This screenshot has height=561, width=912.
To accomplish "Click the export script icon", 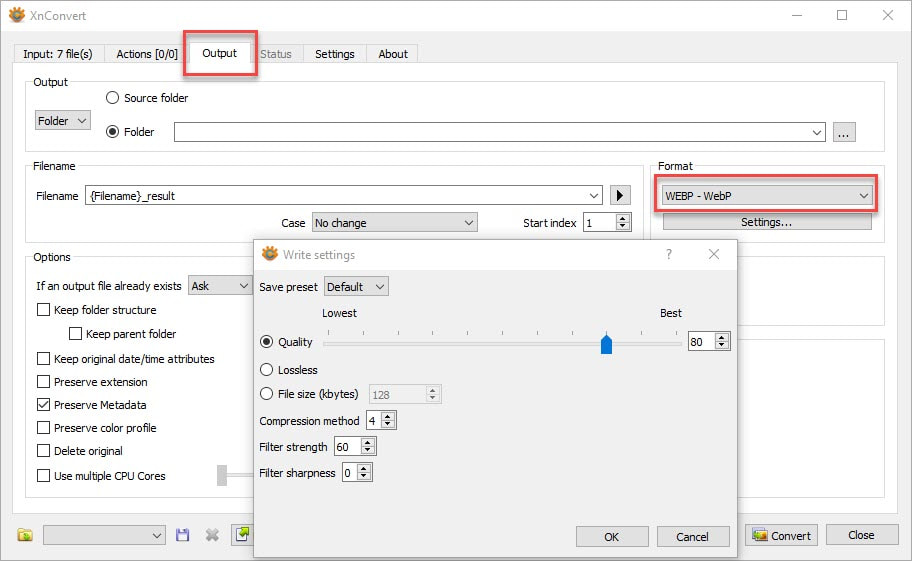I will coord(242,534).
